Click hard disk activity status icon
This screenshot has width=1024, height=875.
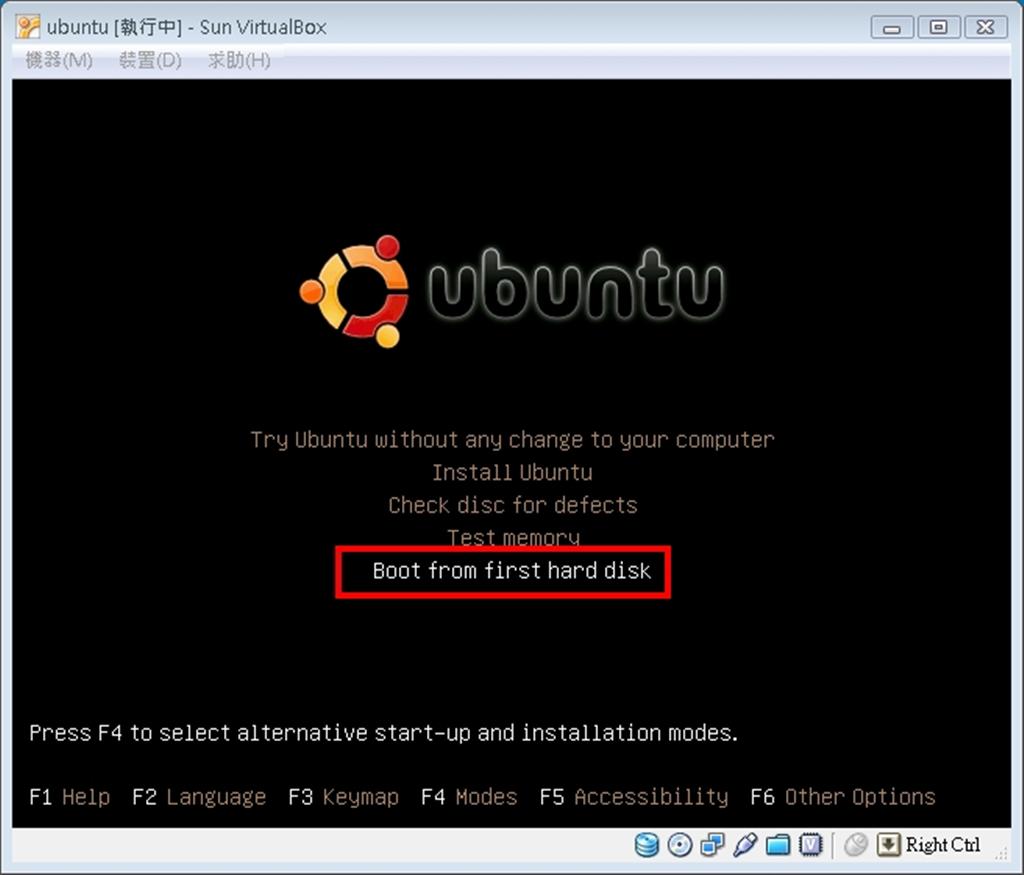(647, 845)
